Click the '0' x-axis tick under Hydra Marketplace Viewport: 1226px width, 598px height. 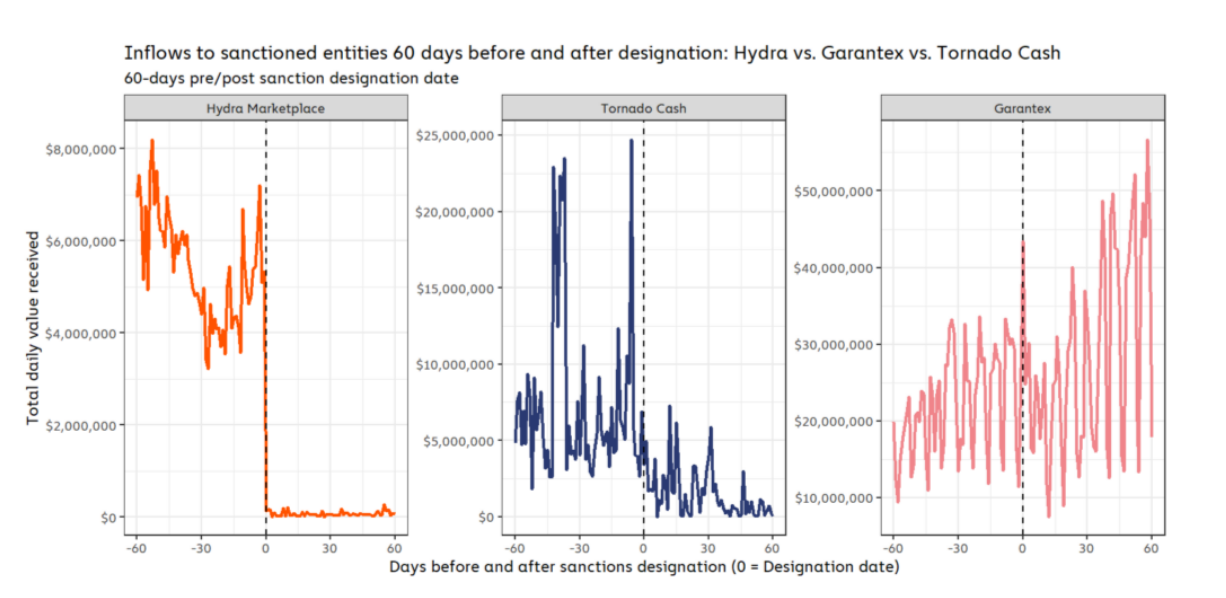[x=266, y=548]
